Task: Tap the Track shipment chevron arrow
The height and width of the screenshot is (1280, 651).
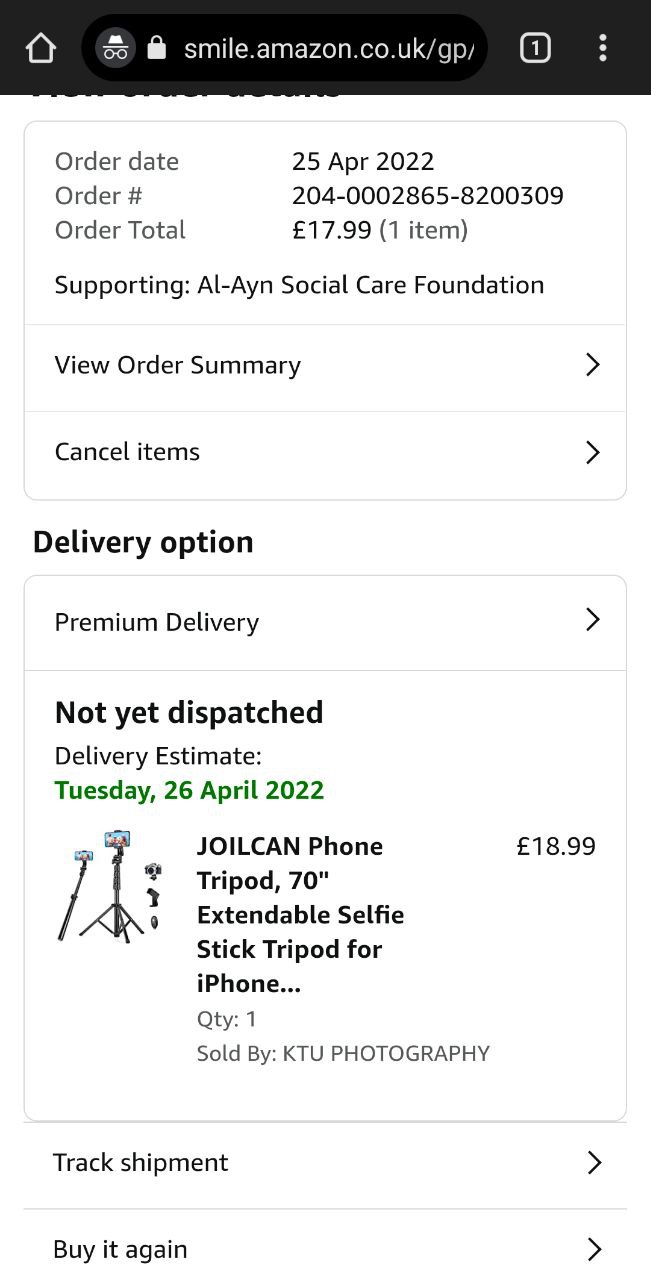Action: pos(593,1162)
